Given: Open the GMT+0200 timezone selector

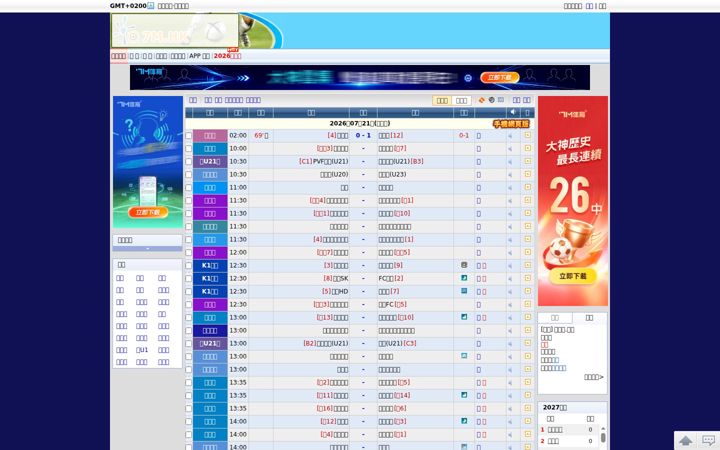Looking at the screenshot, I should click(x=132, y=6).
